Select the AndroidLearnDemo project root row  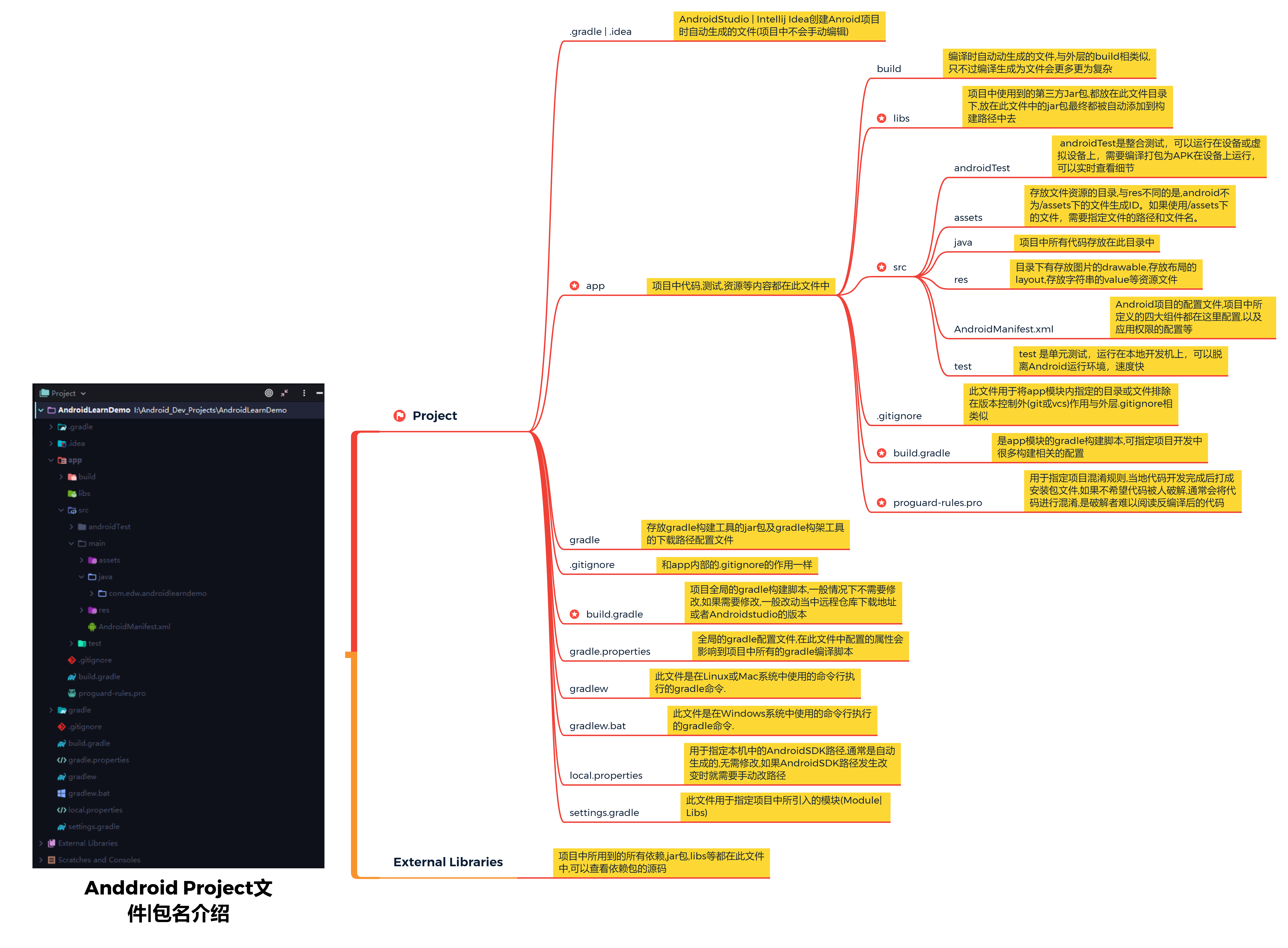[180, 410]
